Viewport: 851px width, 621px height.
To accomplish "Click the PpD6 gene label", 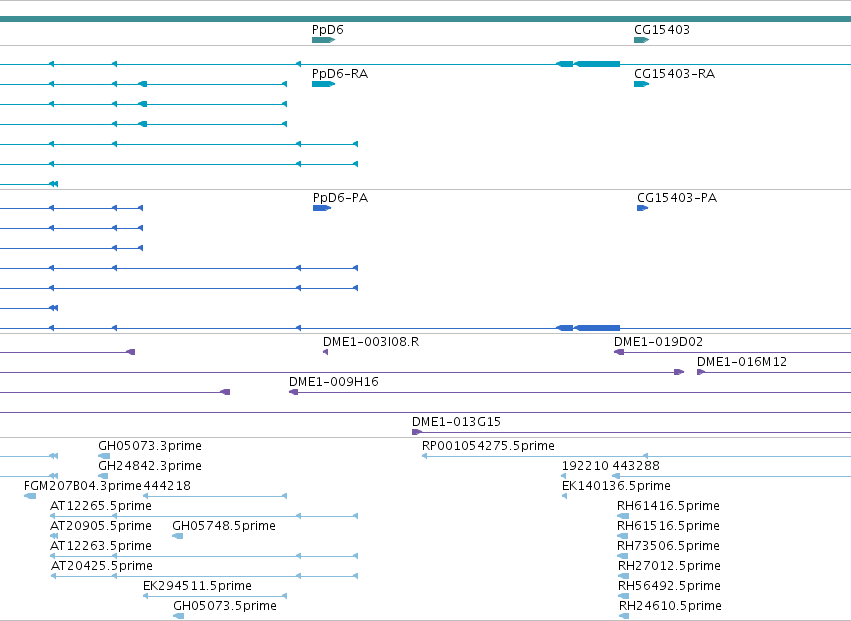I will 327,30.
